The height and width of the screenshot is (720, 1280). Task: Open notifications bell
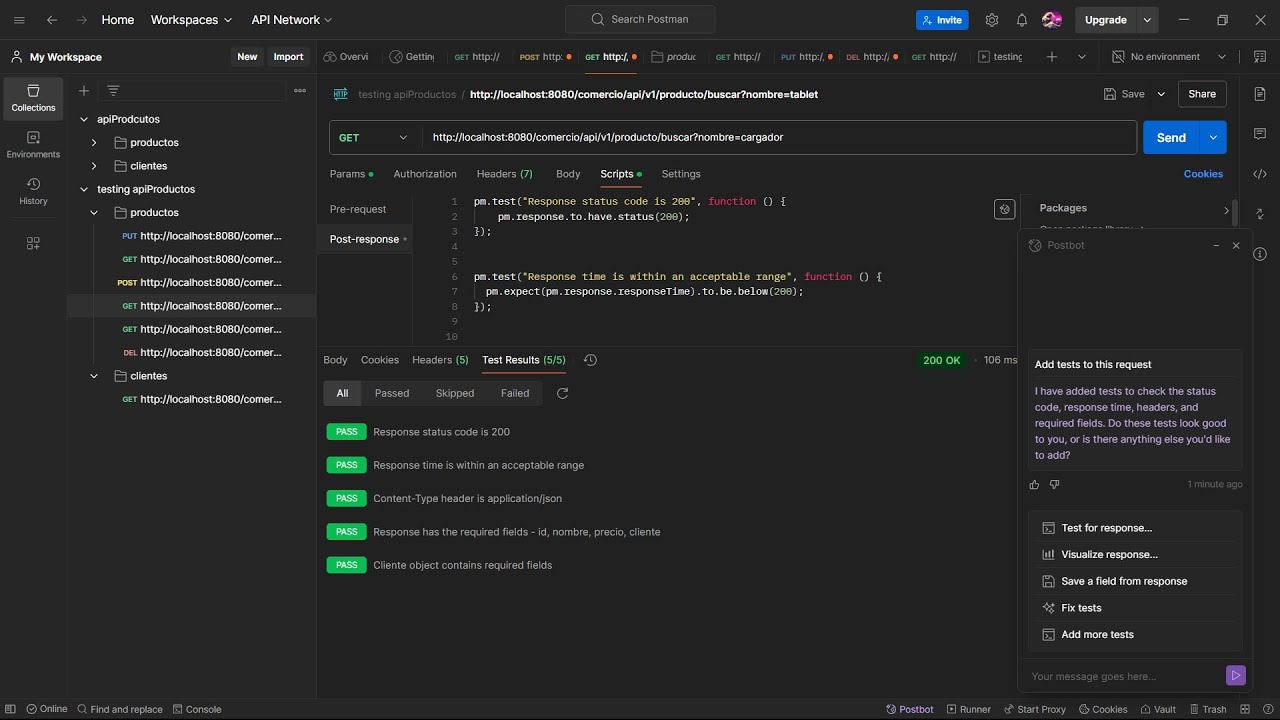[1022, 20]
